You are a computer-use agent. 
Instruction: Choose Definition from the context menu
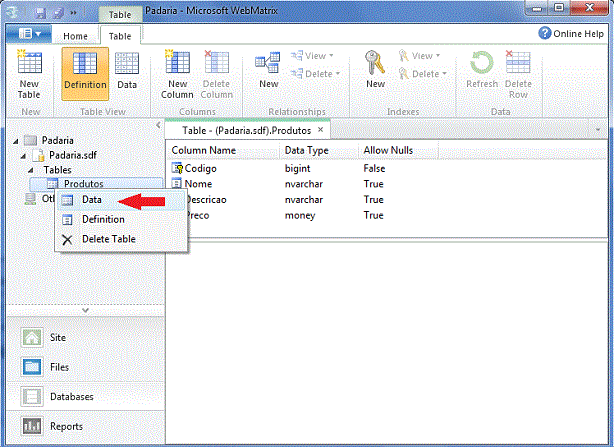121,219
